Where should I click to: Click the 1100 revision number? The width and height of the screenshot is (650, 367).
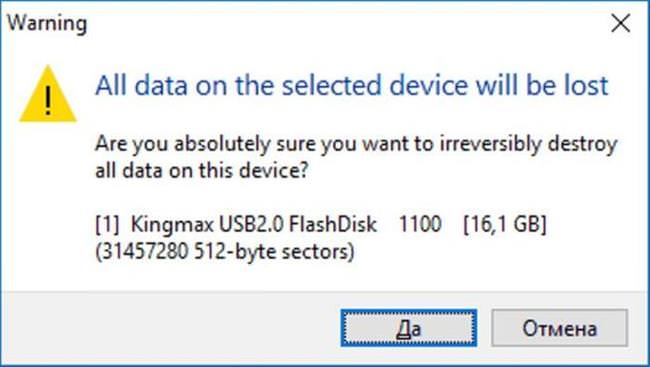tap(420, 224)
